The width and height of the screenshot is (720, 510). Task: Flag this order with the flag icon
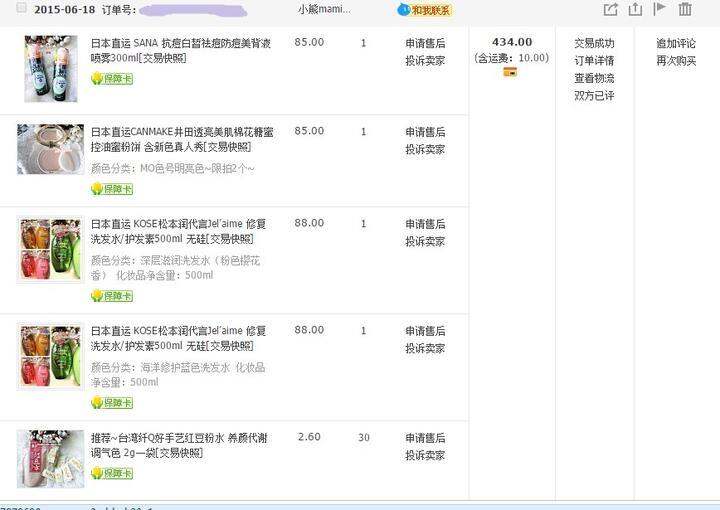pyautogui.click(x=660, y=9)
